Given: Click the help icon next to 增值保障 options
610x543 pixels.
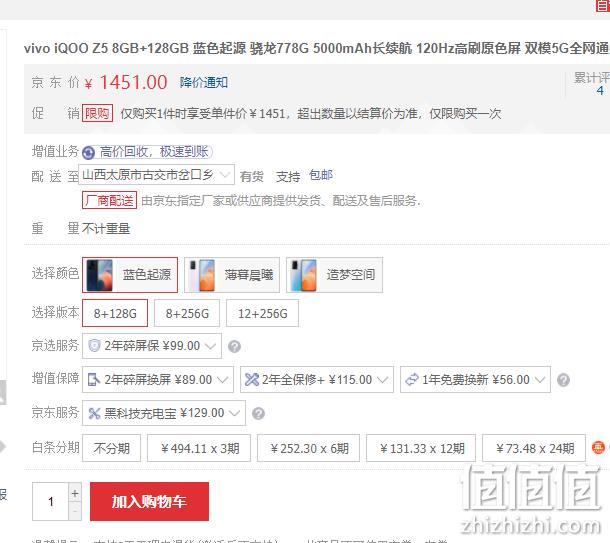Looking at the screenshot, I should 563,380.
